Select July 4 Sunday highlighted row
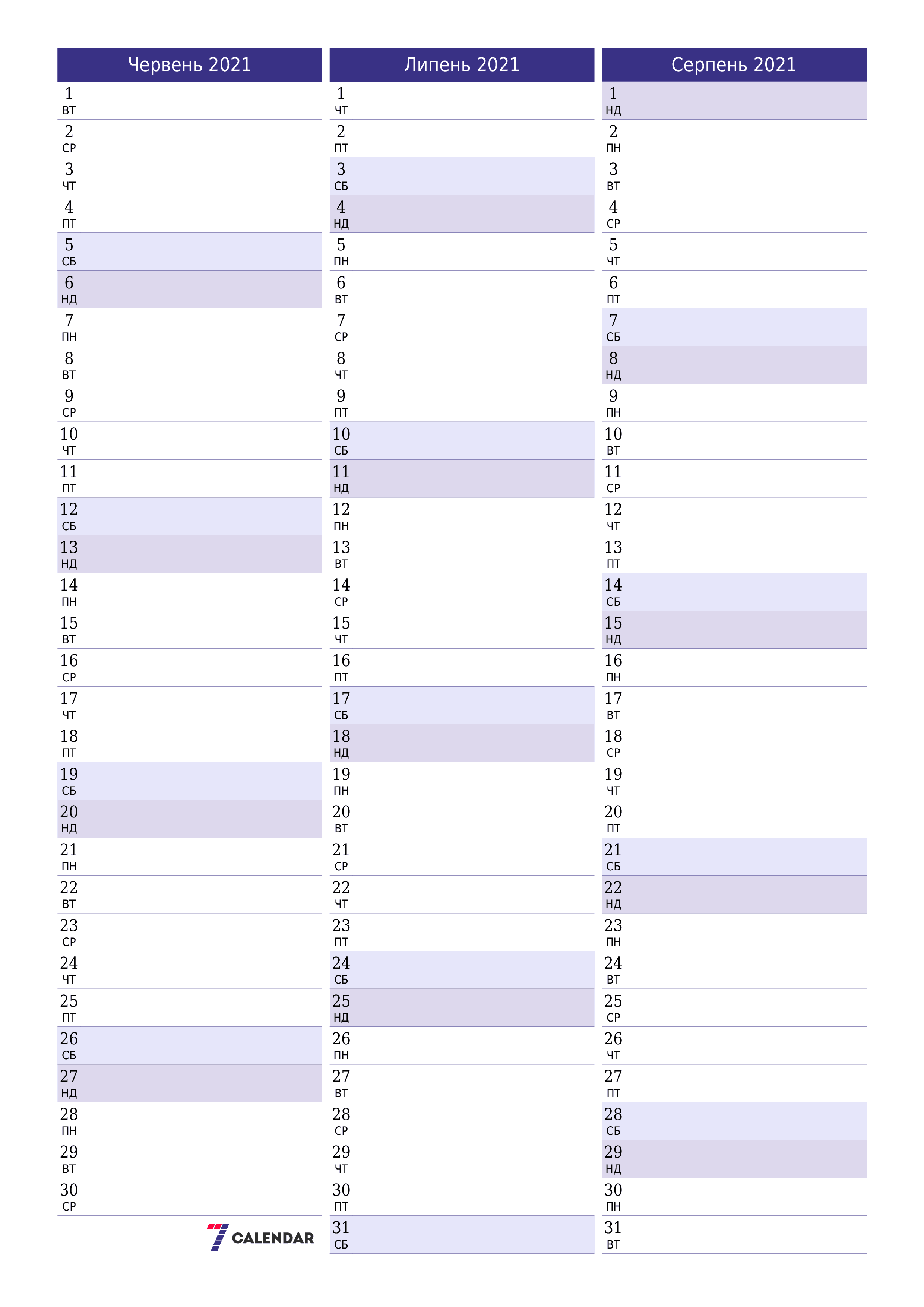The width and height of the screenshot is (924, 1307). point(462,213)
